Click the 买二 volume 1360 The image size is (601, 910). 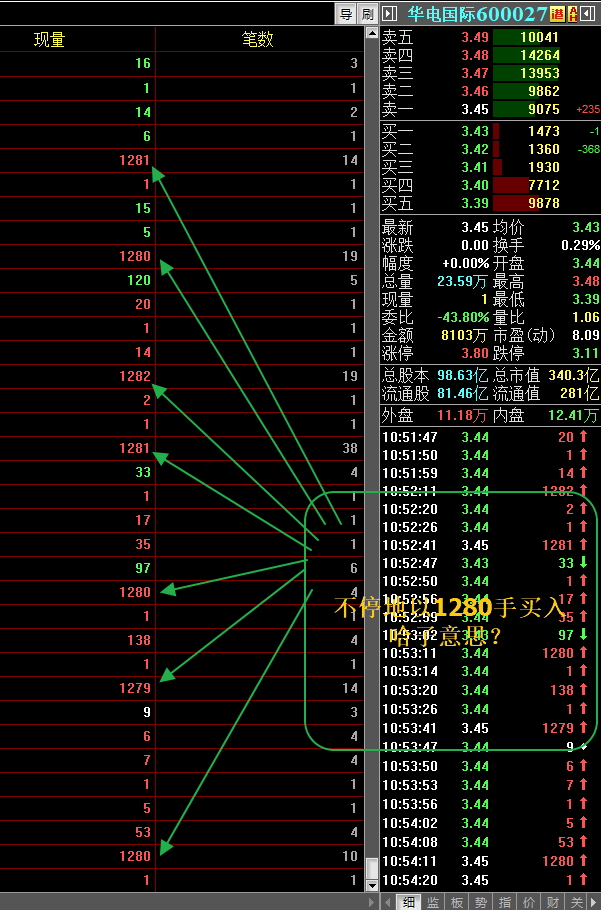[544, 150]
